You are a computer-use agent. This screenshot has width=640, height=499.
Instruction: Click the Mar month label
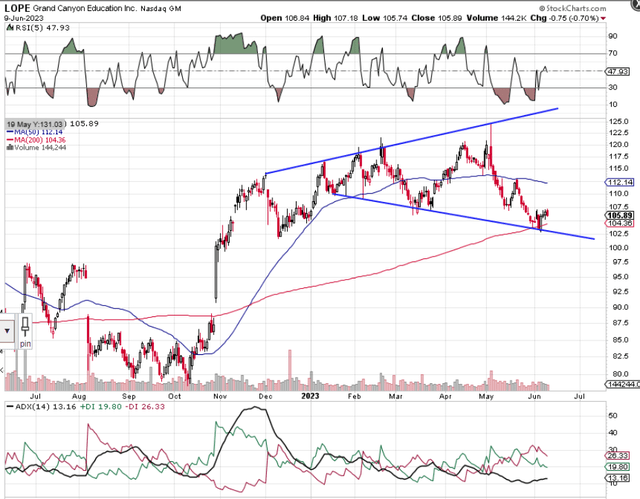tap(396, 397)
